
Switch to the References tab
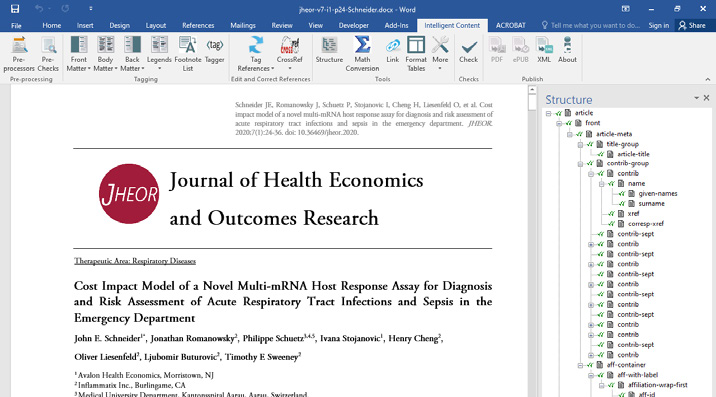[x=198, y=26]
